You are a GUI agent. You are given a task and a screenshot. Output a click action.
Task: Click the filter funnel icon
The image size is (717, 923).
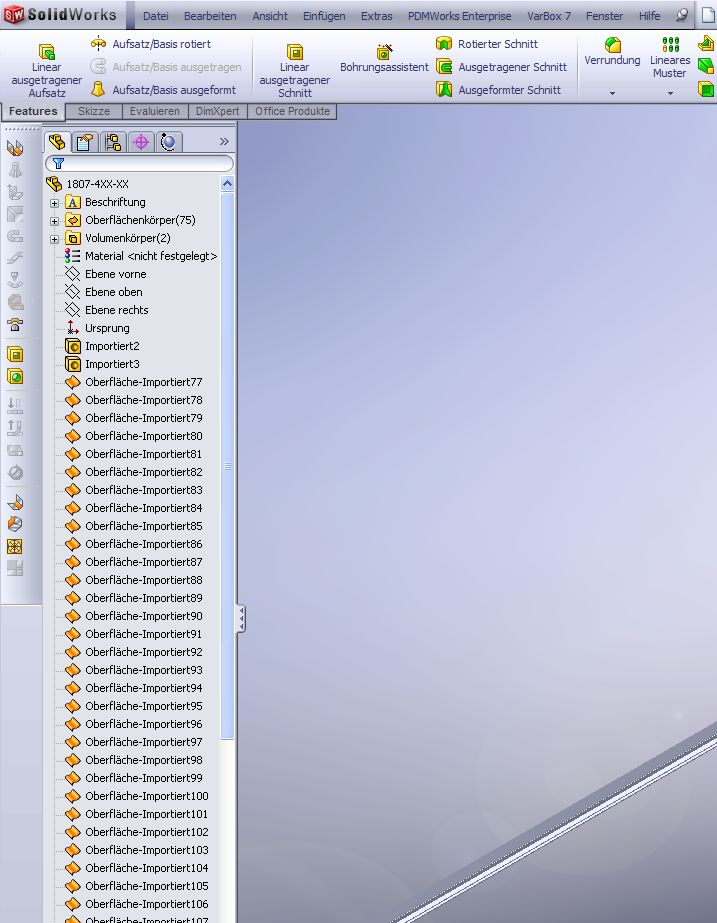point(58,163)
